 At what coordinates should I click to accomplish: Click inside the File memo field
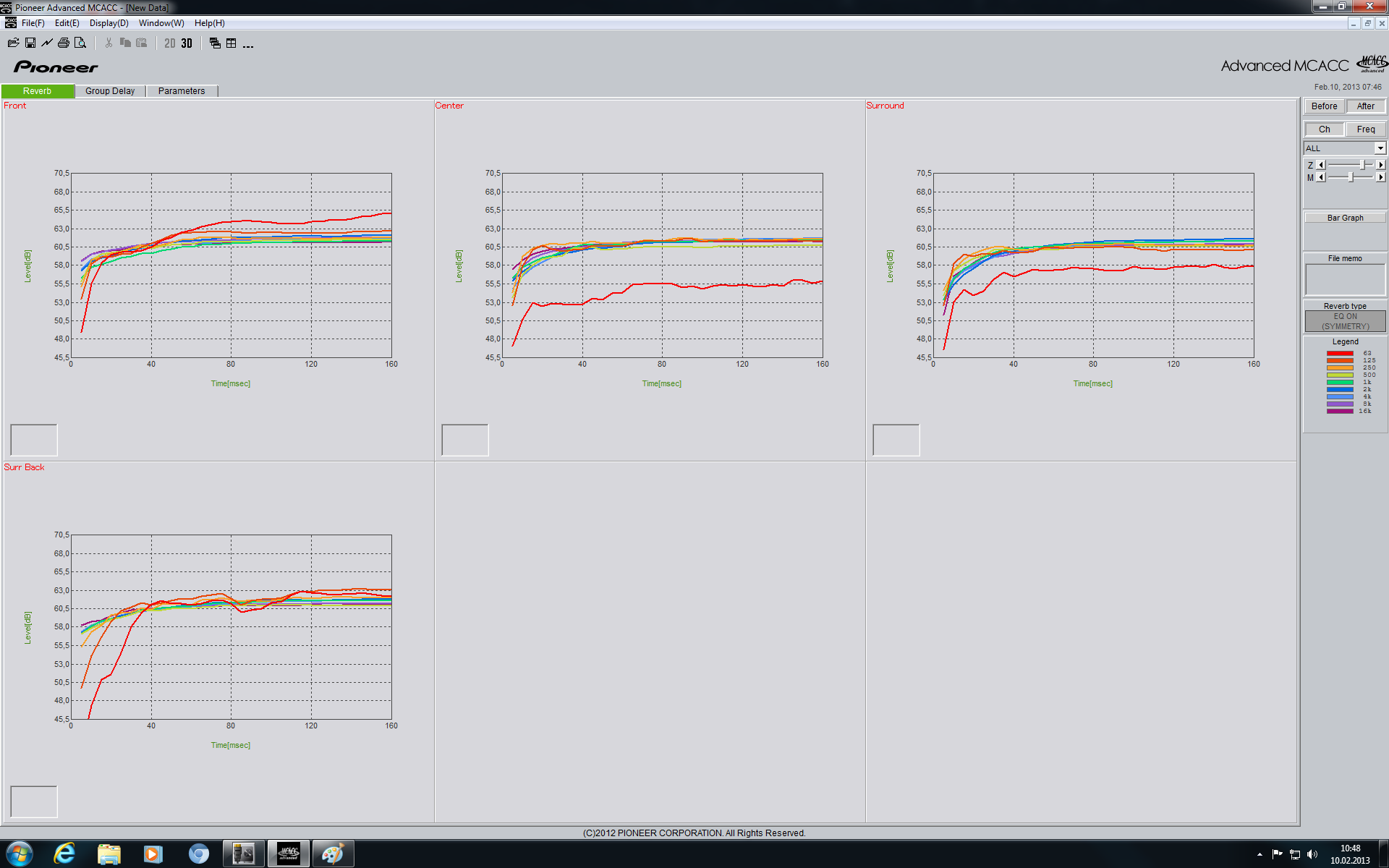pyautogui.click(x=1345, y=279)
